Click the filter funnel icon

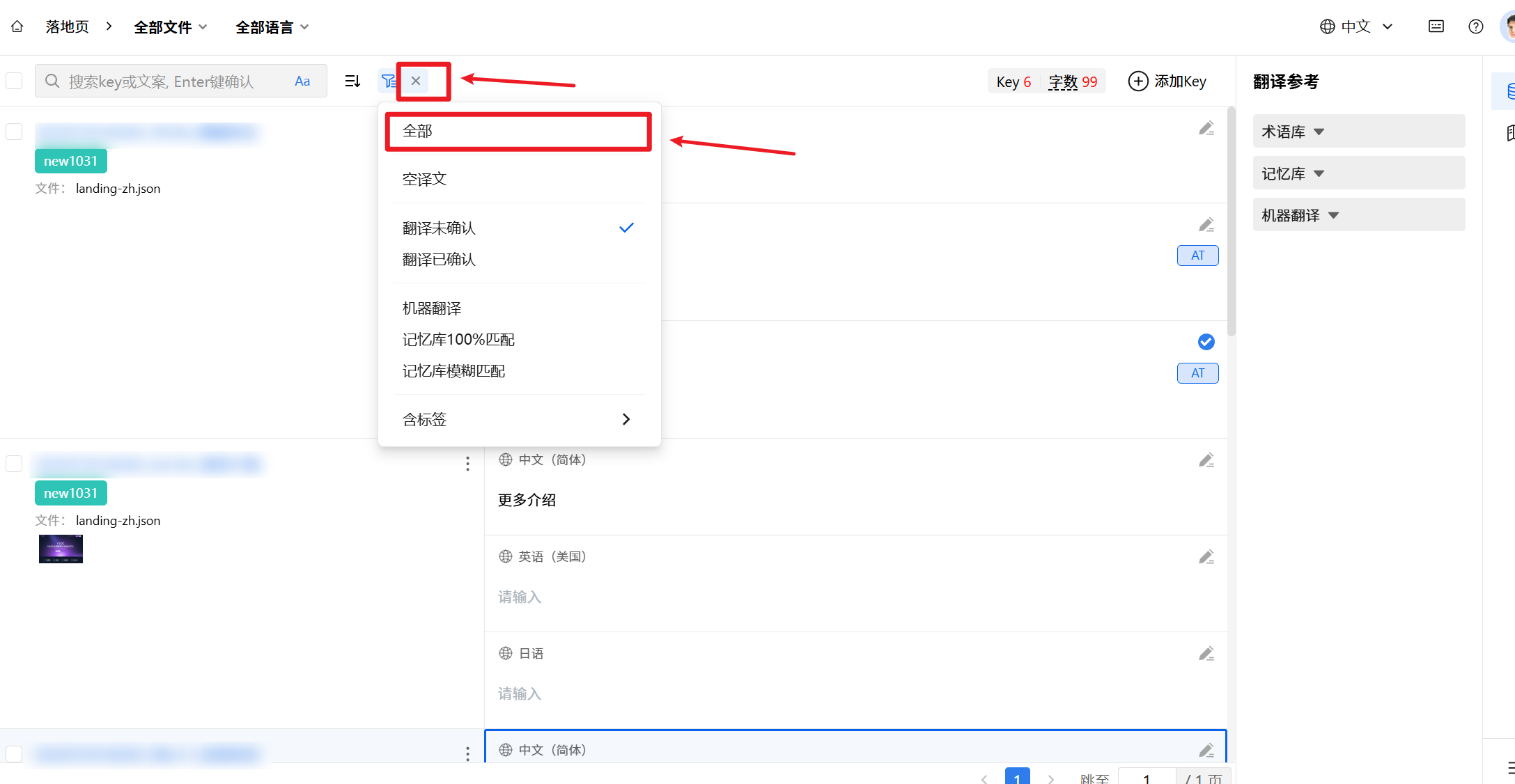click(x=389, y=81)
